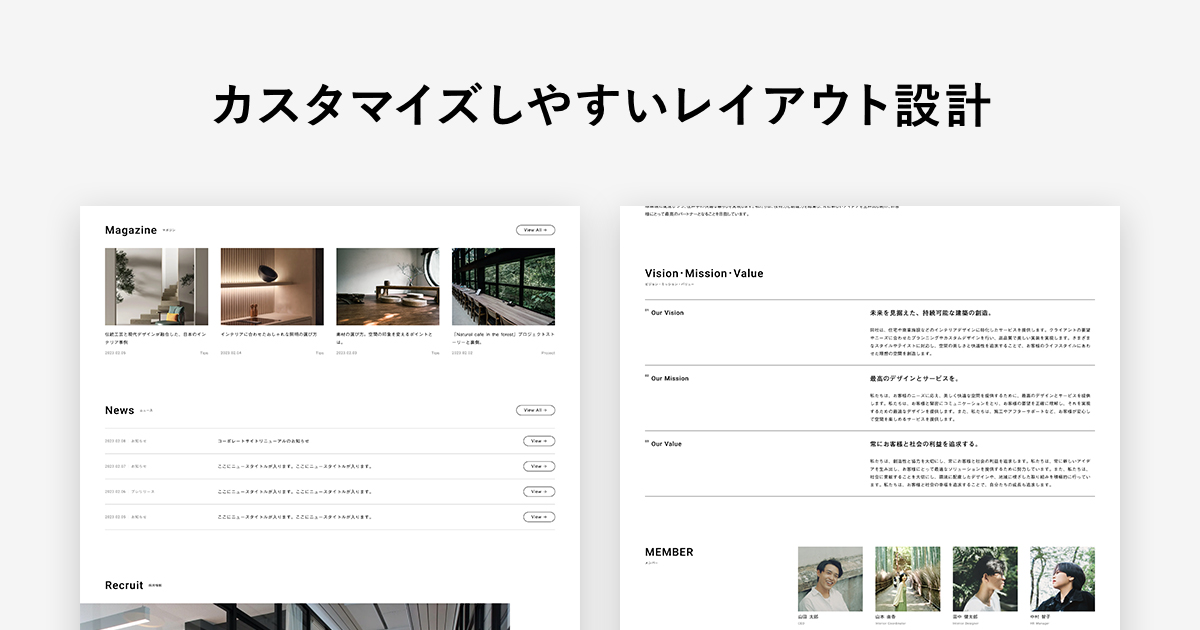Select the MEMBER section heading
Viewport: 1200px width, 630px height.
tap(669, 552)
